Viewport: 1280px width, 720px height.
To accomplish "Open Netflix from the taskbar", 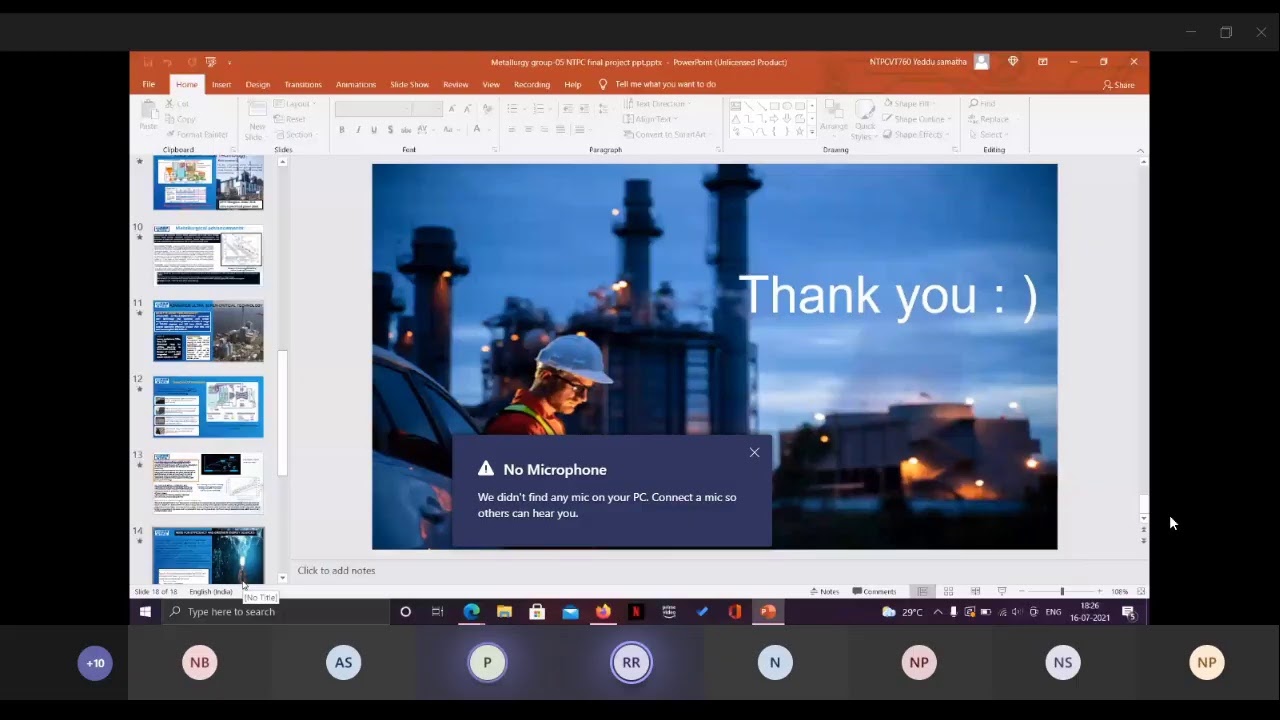I will point(636,612).
